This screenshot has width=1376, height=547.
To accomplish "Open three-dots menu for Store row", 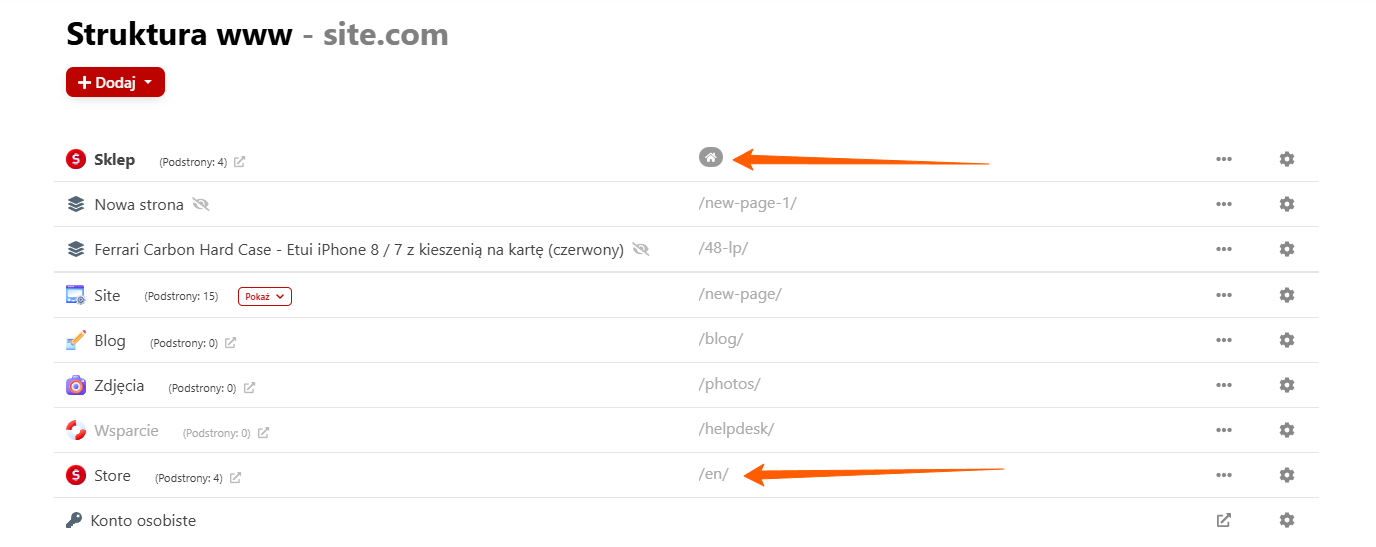I will pos(1223,475).
